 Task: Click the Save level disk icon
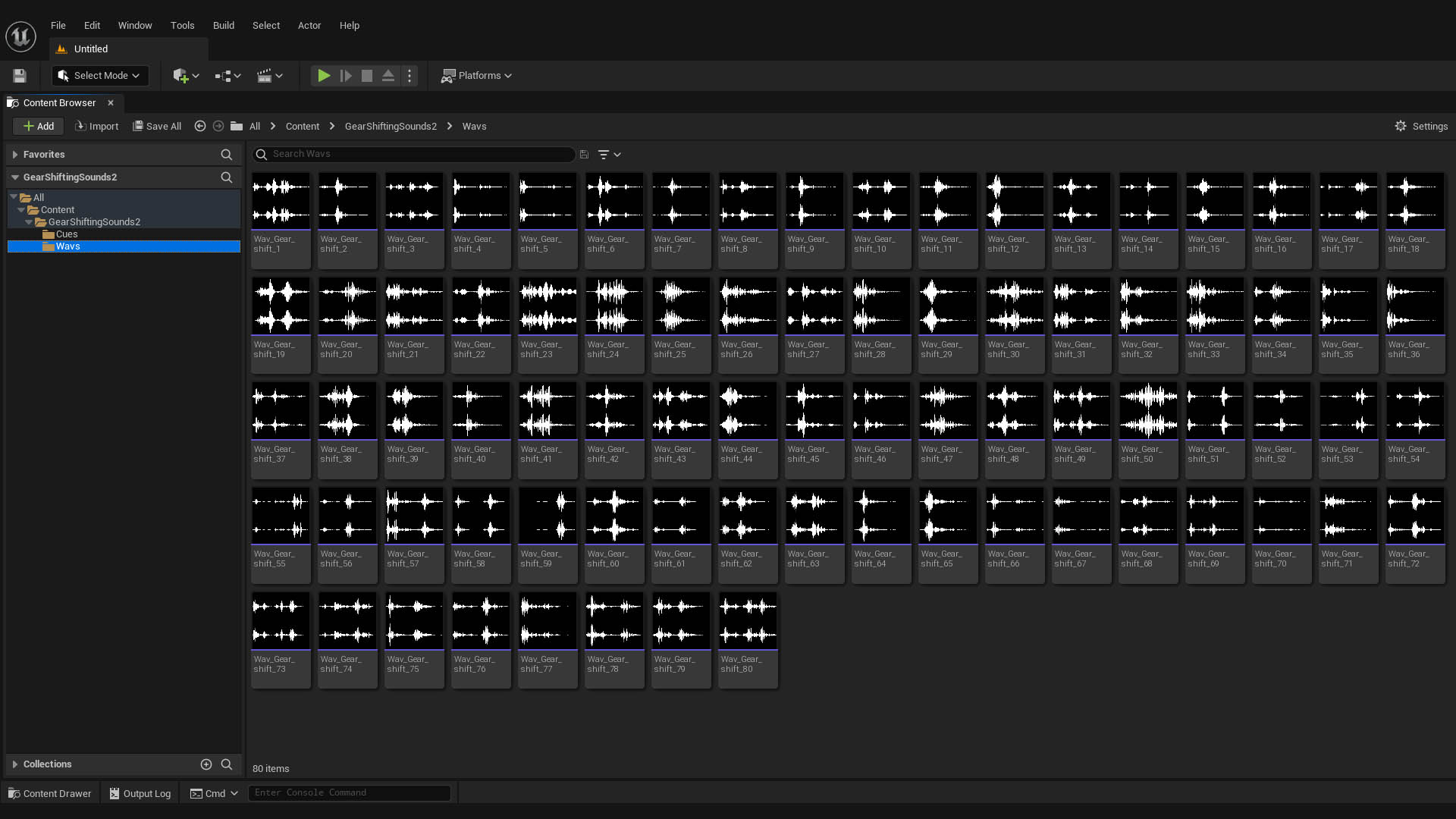(20, 76)
